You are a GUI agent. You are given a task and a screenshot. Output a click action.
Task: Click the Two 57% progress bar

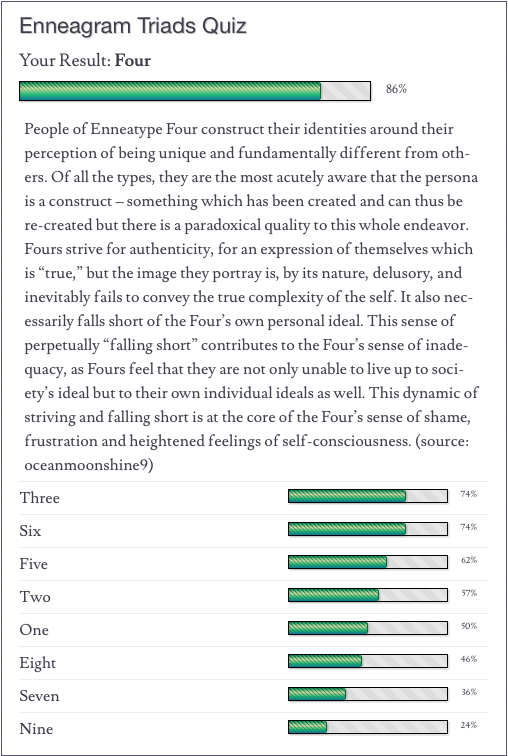tap(368, 595)
